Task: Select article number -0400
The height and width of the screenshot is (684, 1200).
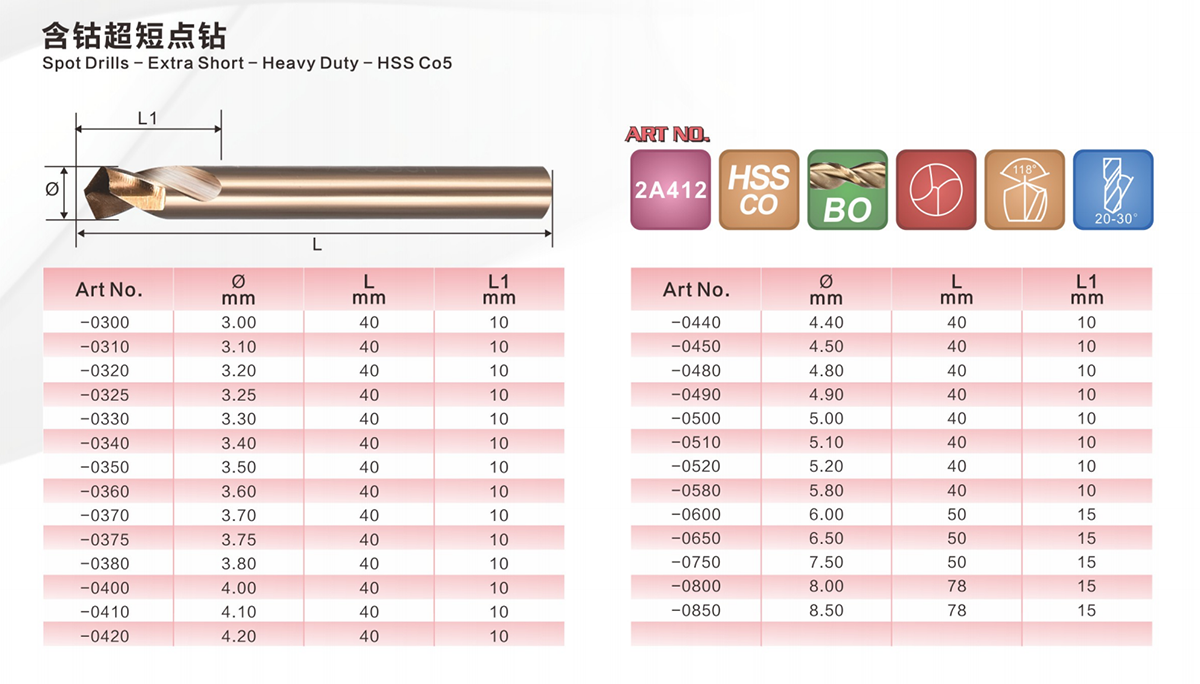Action: click(x=104, y=588)
